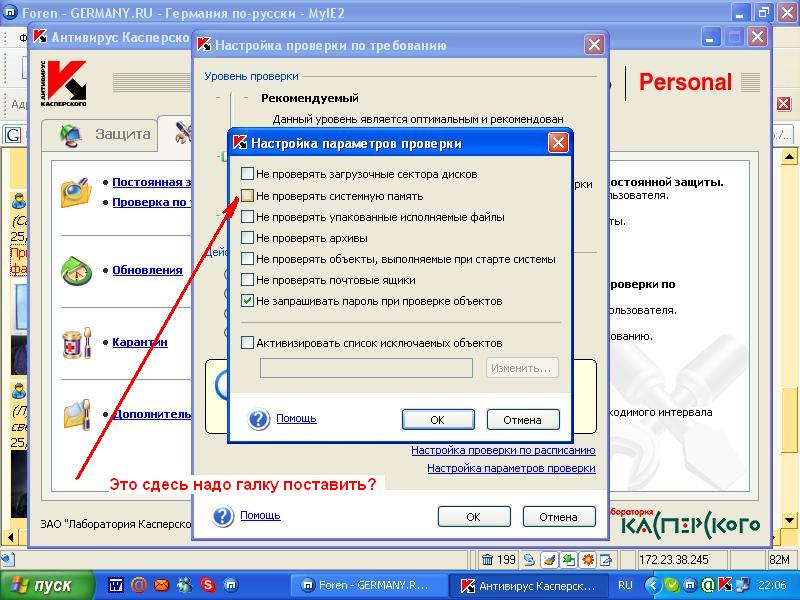This screenshot has width=800, height=600.
Task: Click help icon in on-demand scan window
Action: (x=223, y=516)
